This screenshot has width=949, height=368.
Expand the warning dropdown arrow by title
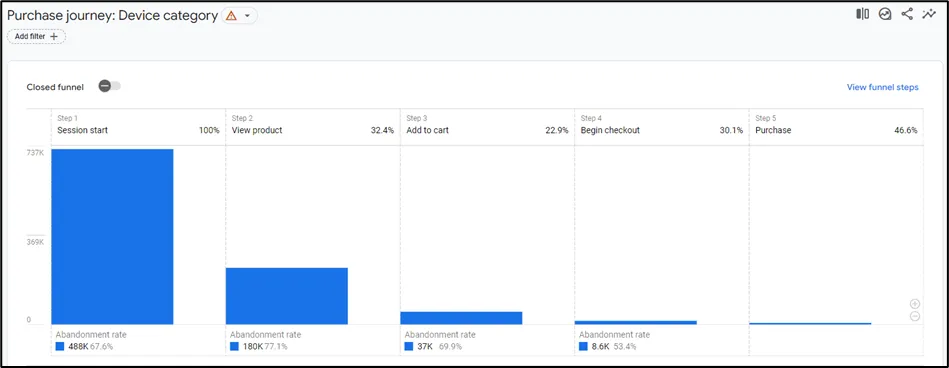(247, 16)
